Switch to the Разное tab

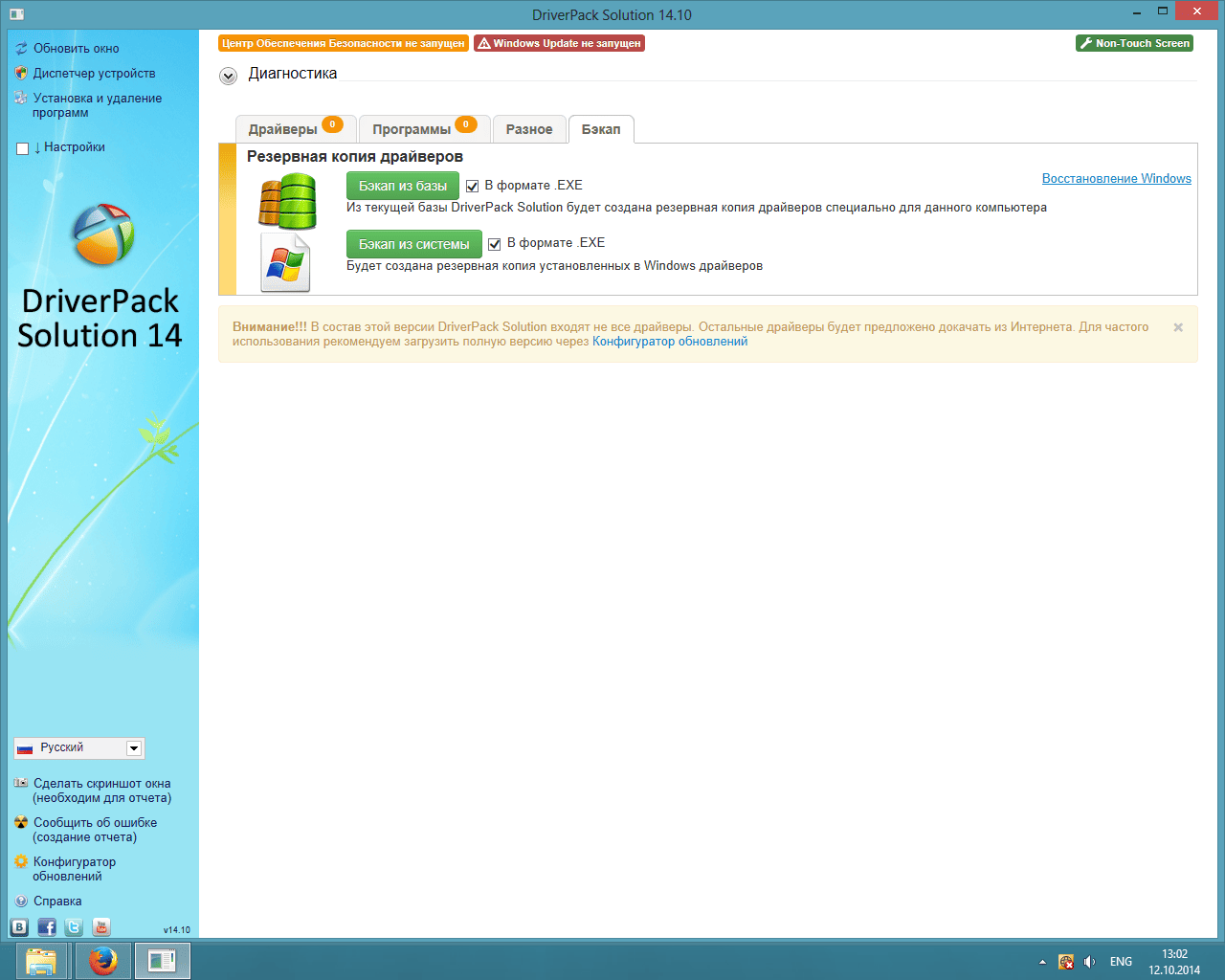coord(529,128)
